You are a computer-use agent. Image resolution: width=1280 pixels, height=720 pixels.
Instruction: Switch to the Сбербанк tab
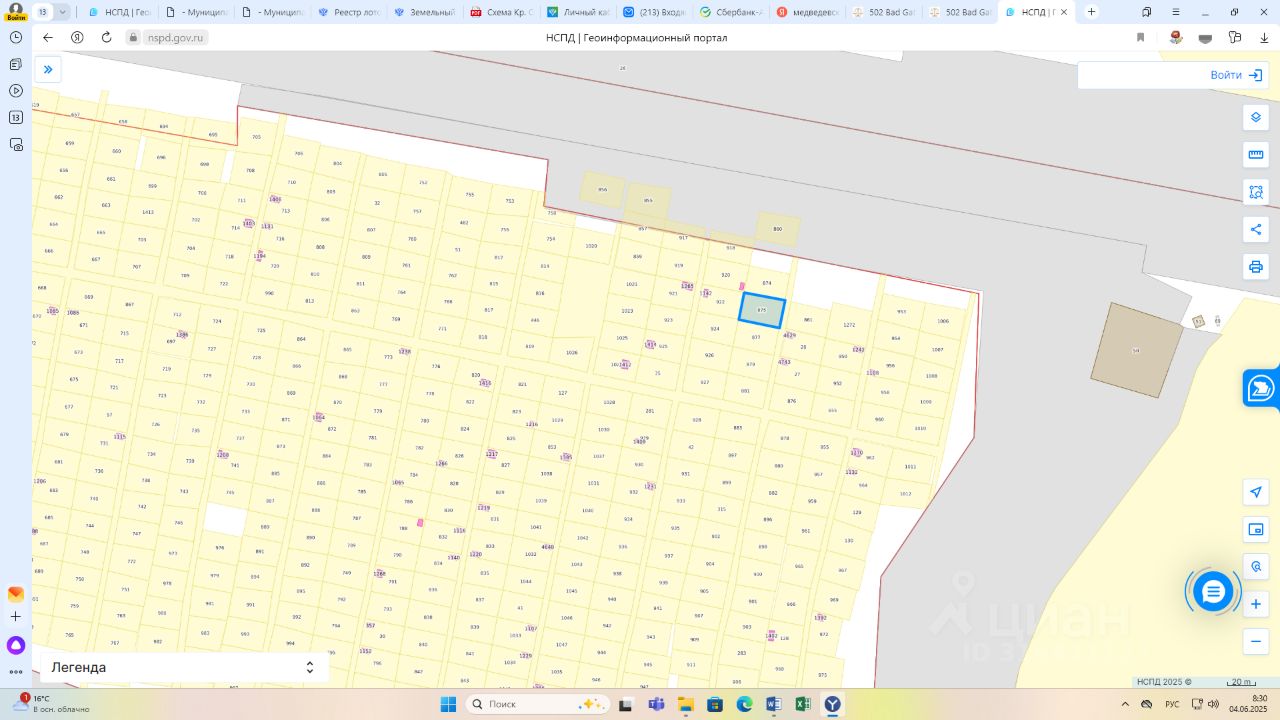coord(730,12)
